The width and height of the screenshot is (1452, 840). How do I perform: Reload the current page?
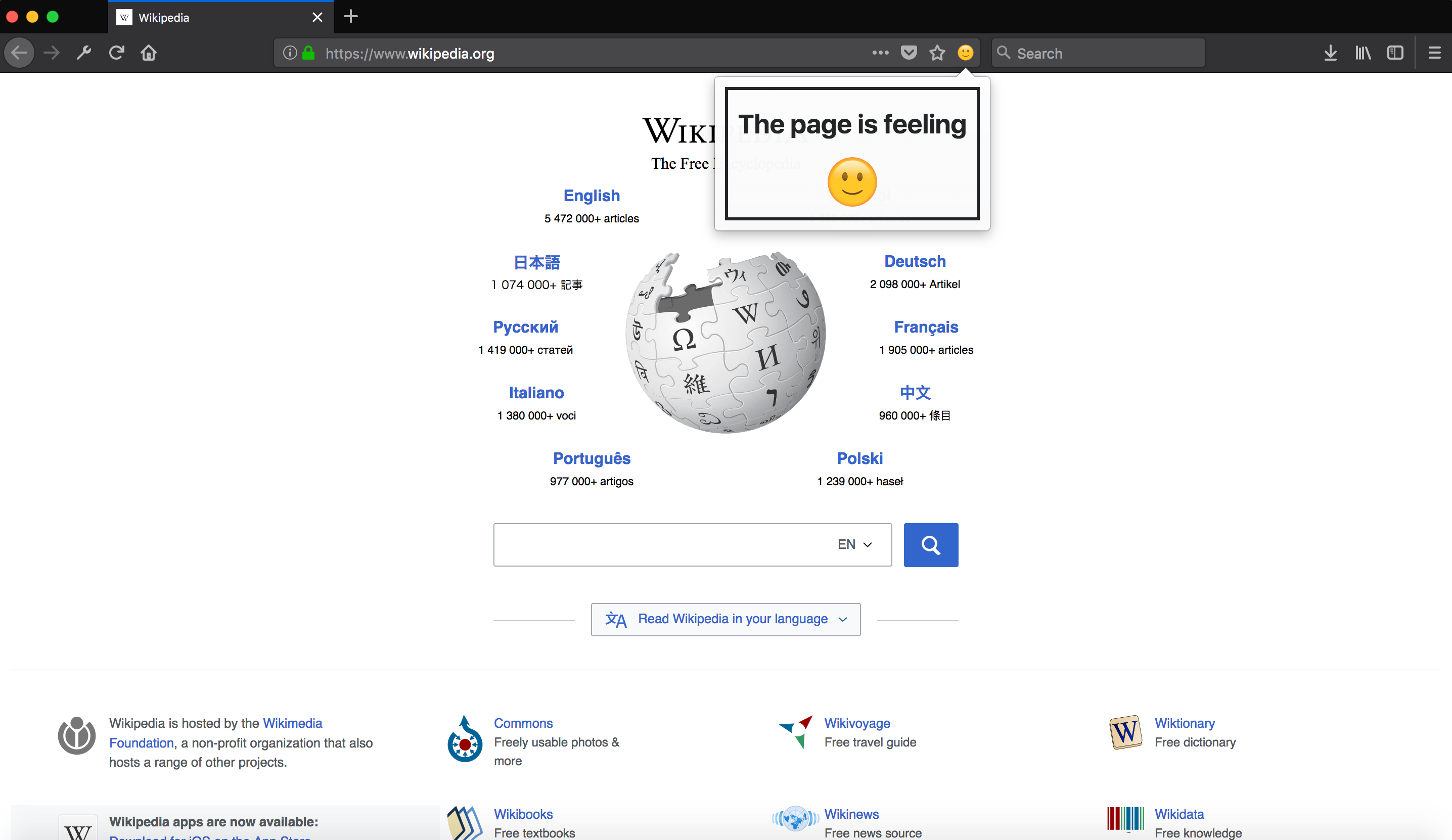pos(116,53)
